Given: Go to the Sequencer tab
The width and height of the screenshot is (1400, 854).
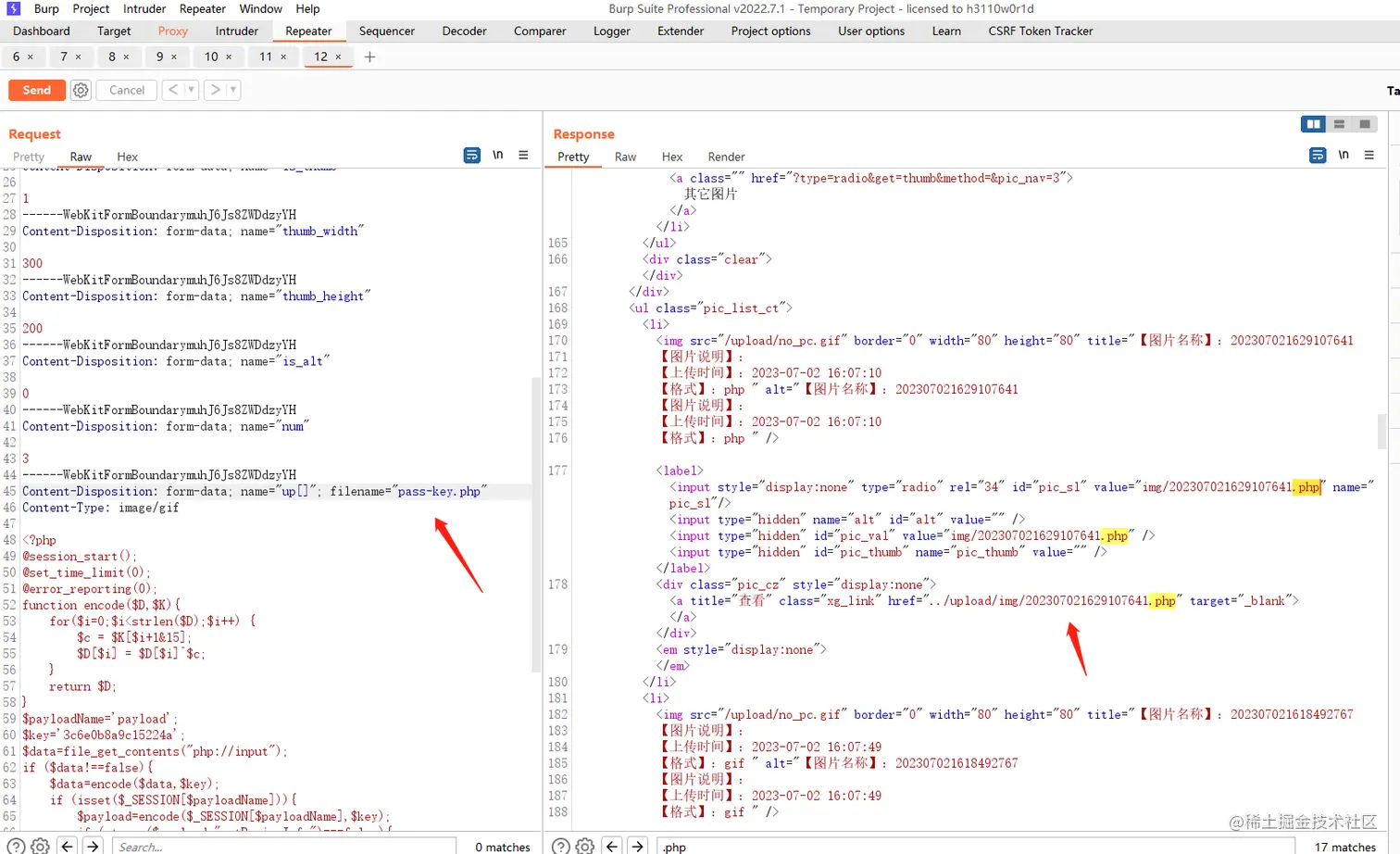Looking at the screenshot, I should (387, 31).
